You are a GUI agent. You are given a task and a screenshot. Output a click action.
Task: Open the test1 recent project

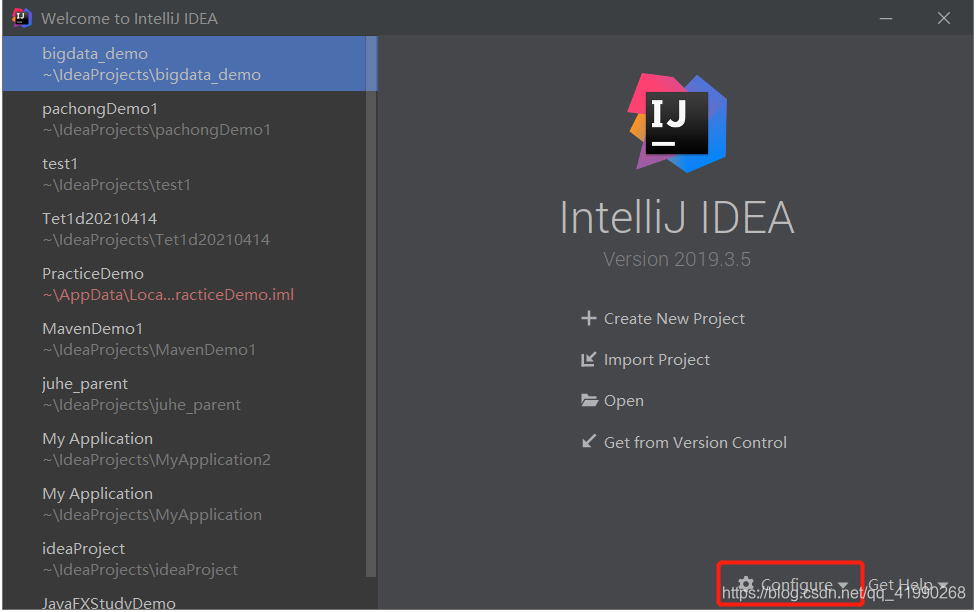click(x=185, y=174)
